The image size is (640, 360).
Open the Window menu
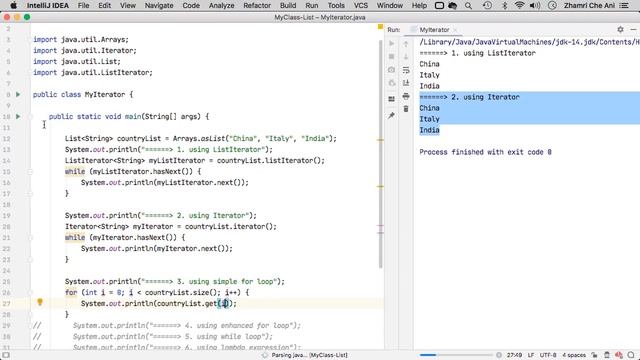[389, 5]
